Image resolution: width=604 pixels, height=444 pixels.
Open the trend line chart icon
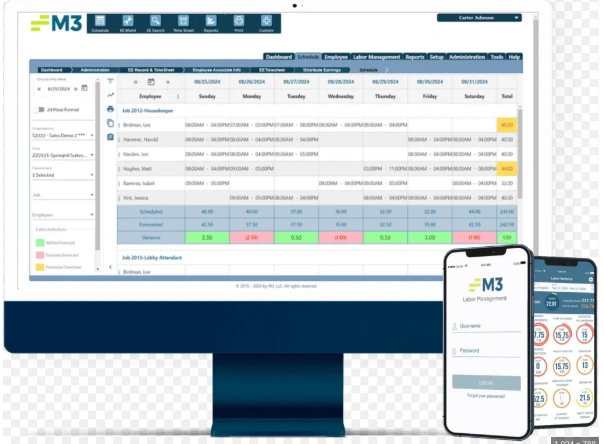(111, 95)
